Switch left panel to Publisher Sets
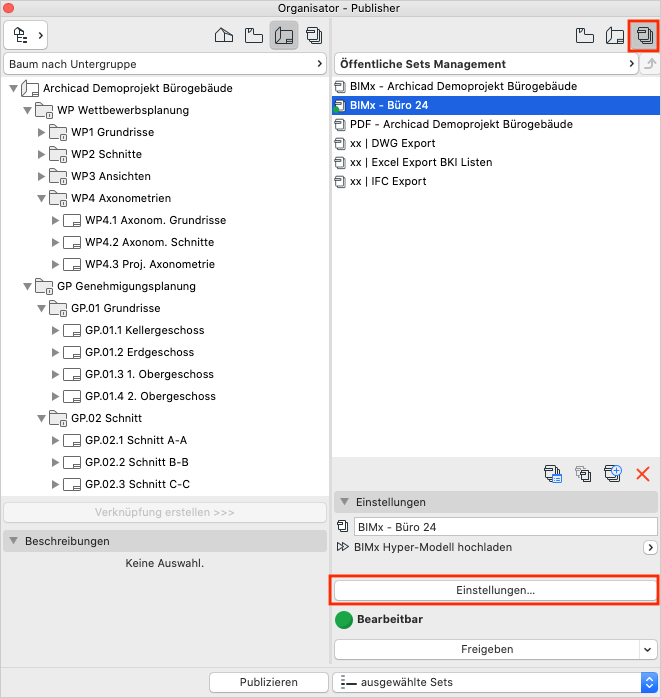The image size is (661, 698). coord(314,35)
